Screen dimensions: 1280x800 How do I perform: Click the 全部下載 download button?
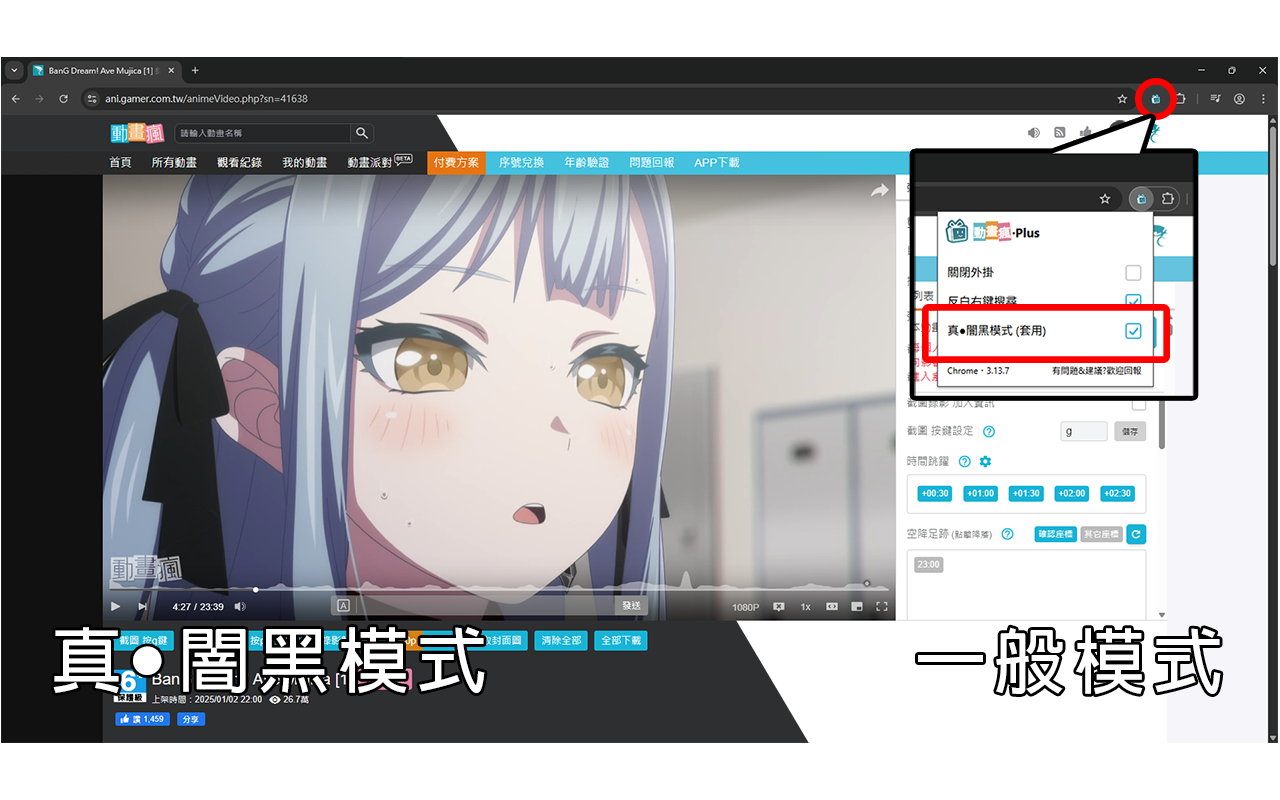620,640
